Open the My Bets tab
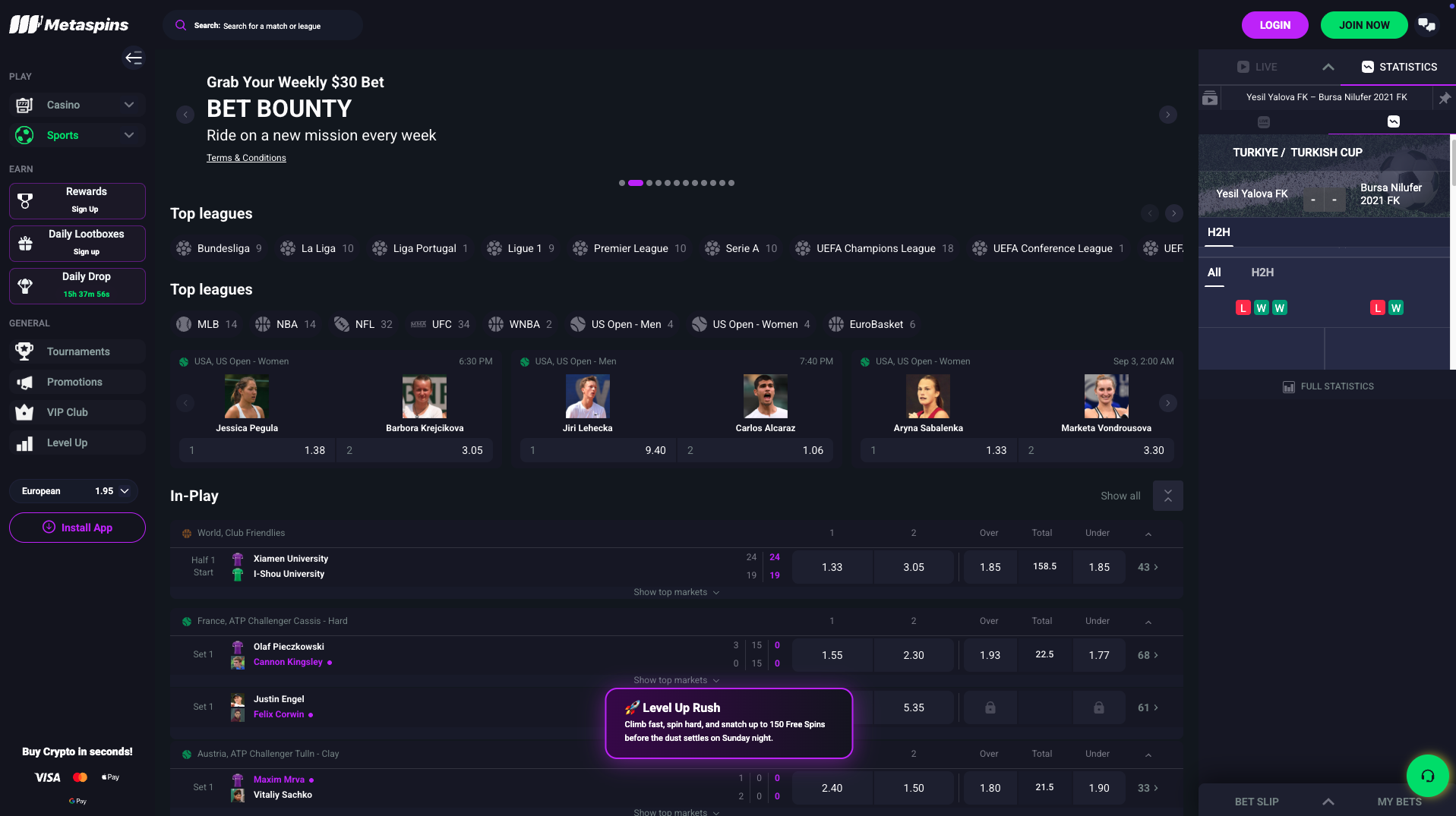This screenshot has width=1456, height=816. (x=1399, y=802)
